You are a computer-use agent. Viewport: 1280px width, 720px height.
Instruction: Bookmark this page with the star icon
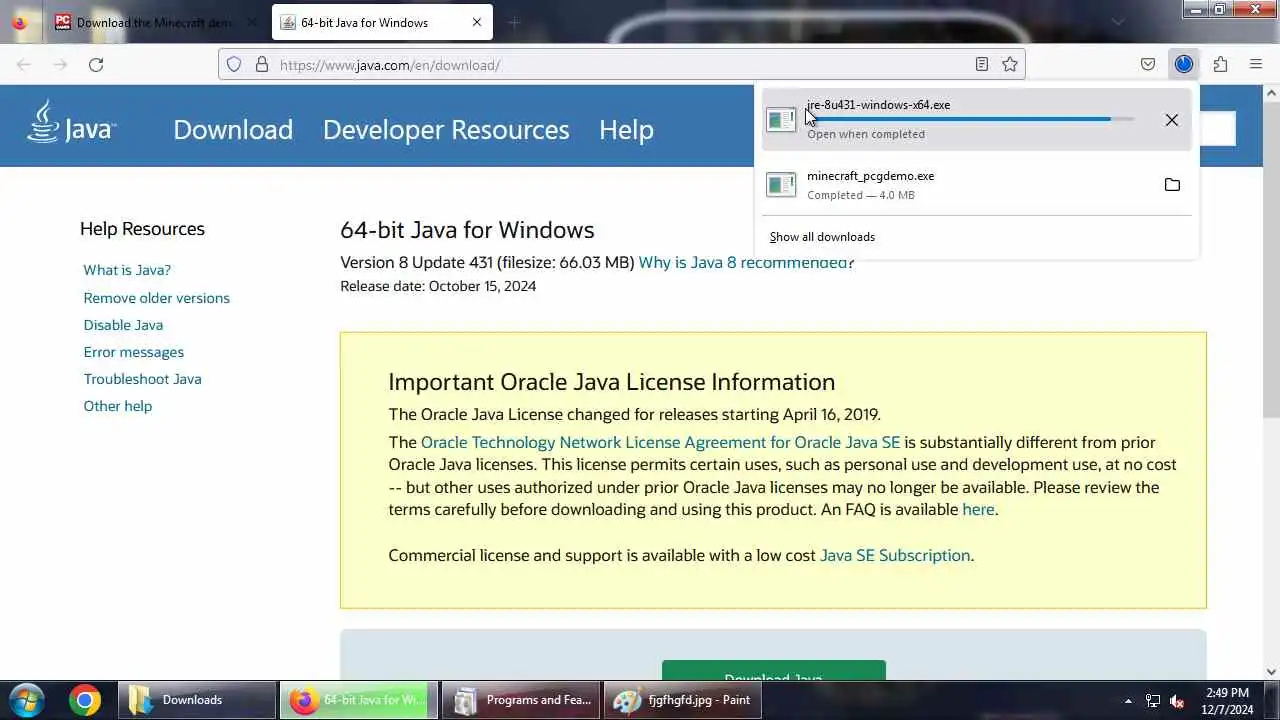tap(1010, 65)
